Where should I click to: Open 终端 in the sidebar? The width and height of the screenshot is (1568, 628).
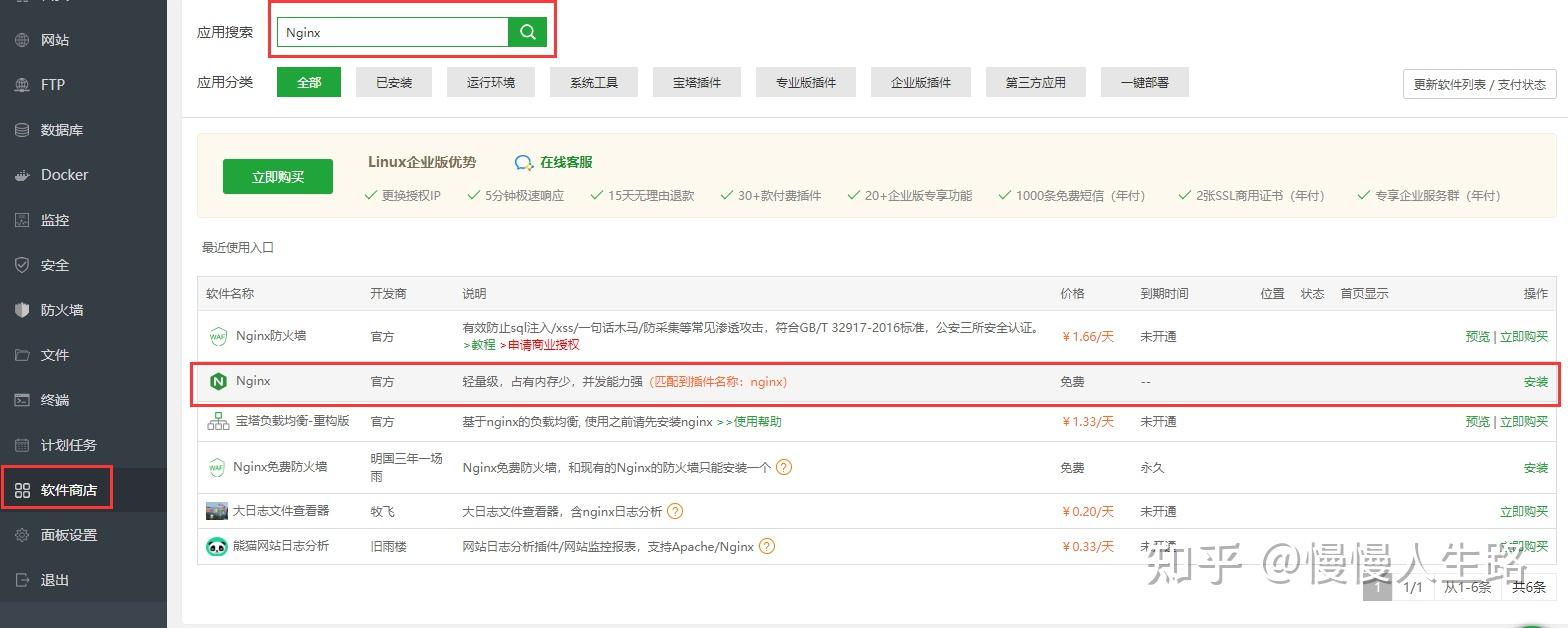55,400
